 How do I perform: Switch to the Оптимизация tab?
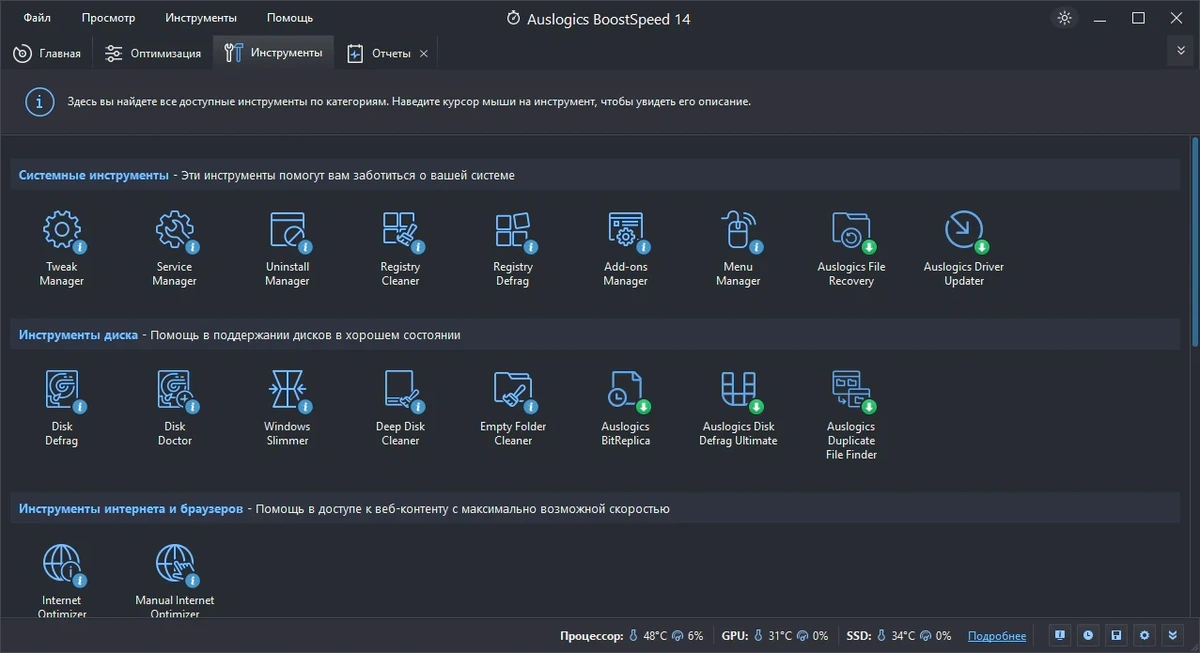point(153,53)
